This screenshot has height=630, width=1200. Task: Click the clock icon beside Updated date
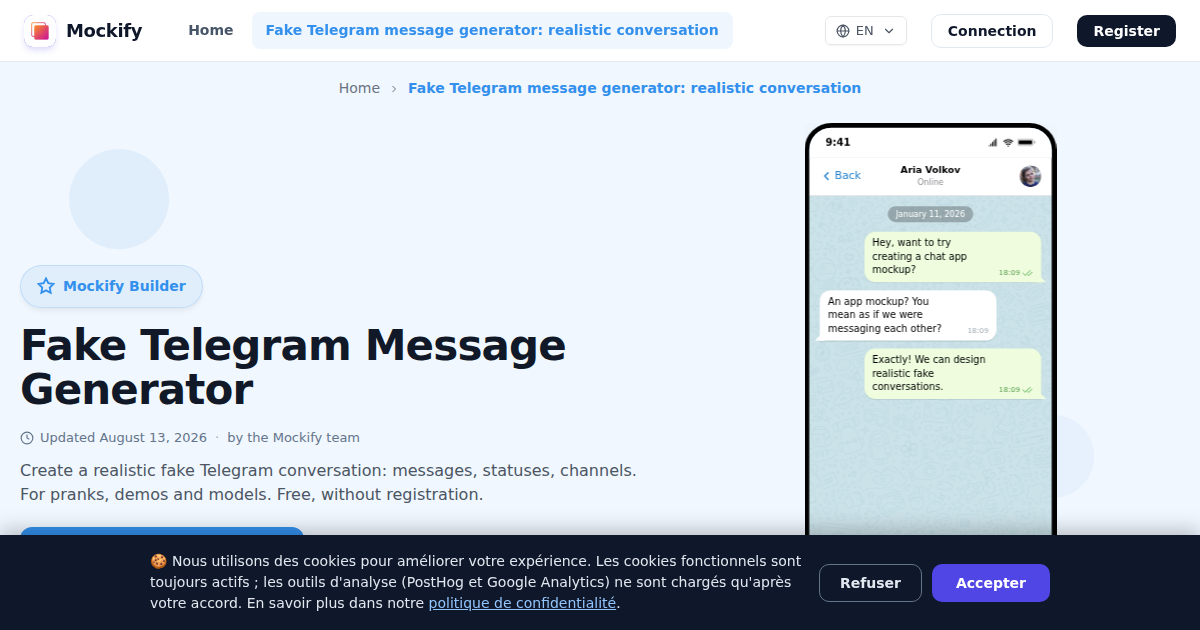coord(27,438)
